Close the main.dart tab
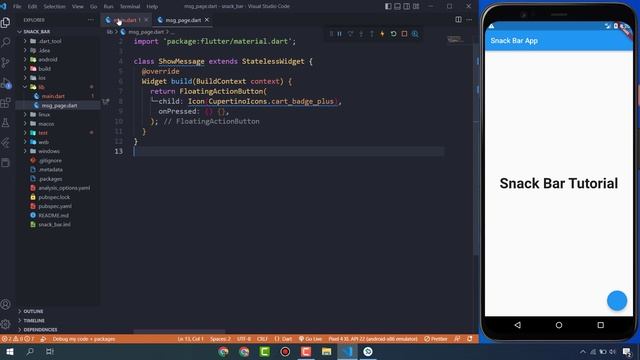The image size is (640, 360). 146,20
